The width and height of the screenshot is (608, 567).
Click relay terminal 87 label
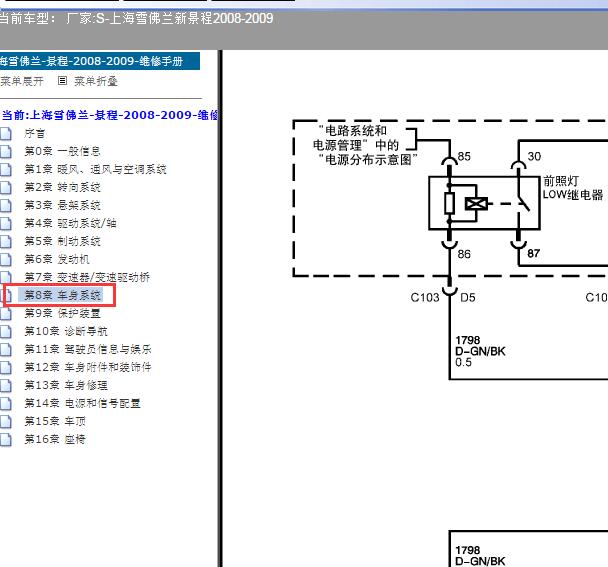pos(534,254)
